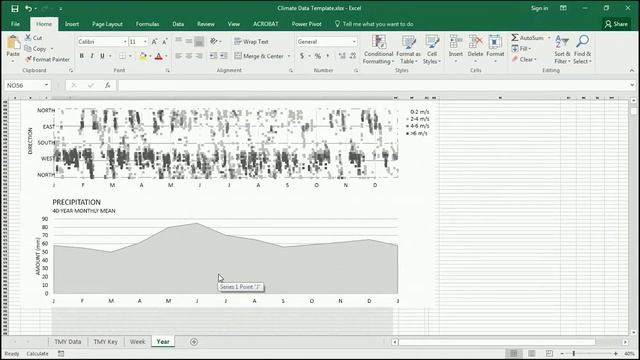Open Cell Styles gallery
The width and height of the screenshot is (640, 360).
(x=432, y=49)
